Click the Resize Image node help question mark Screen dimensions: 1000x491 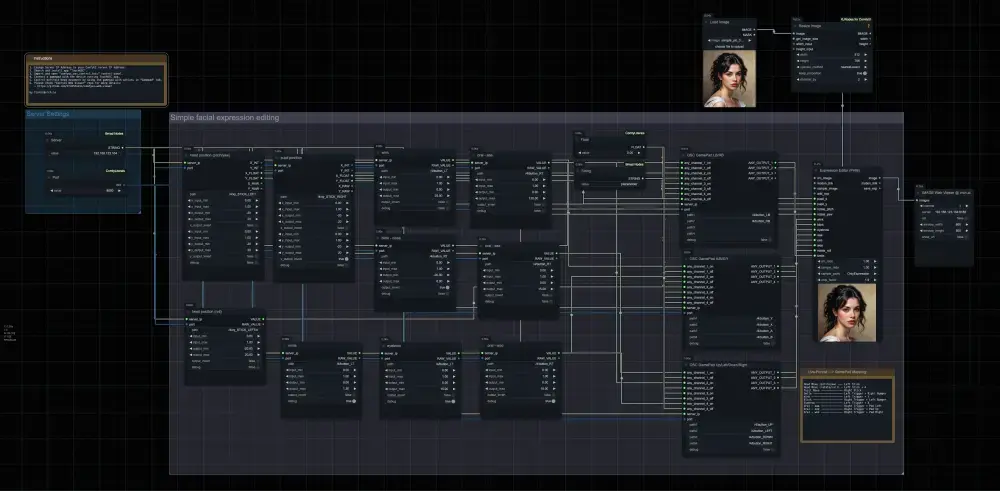click(868, 26)
